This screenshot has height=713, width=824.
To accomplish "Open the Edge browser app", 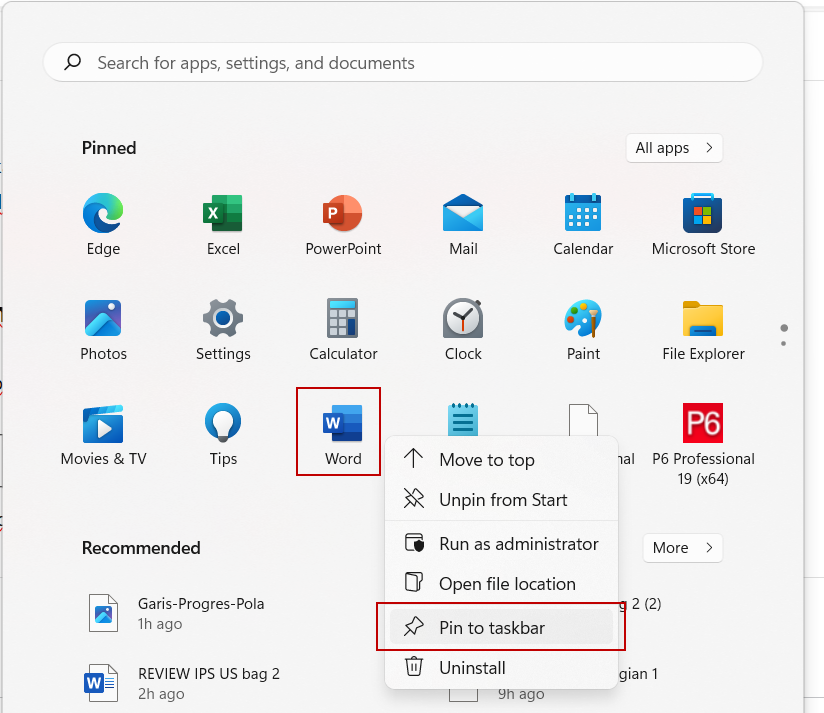I will click(103, 224).
